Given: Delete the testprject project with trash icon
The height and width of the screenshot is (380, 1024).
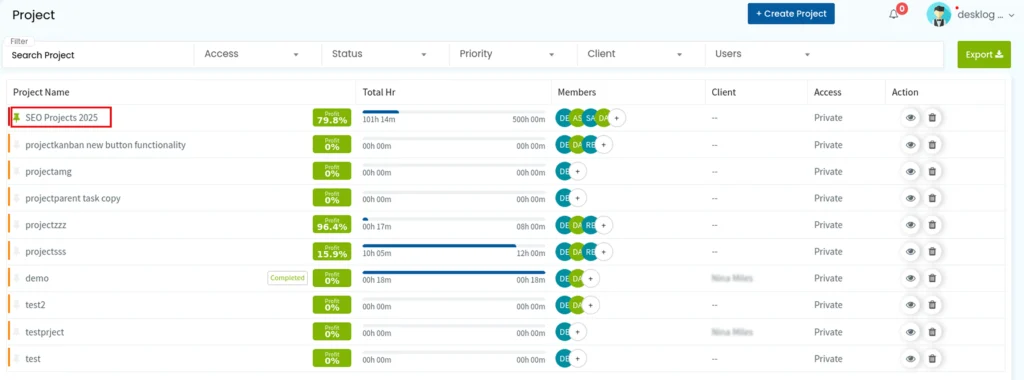Looking at the screenshot, I should (932, 332).
